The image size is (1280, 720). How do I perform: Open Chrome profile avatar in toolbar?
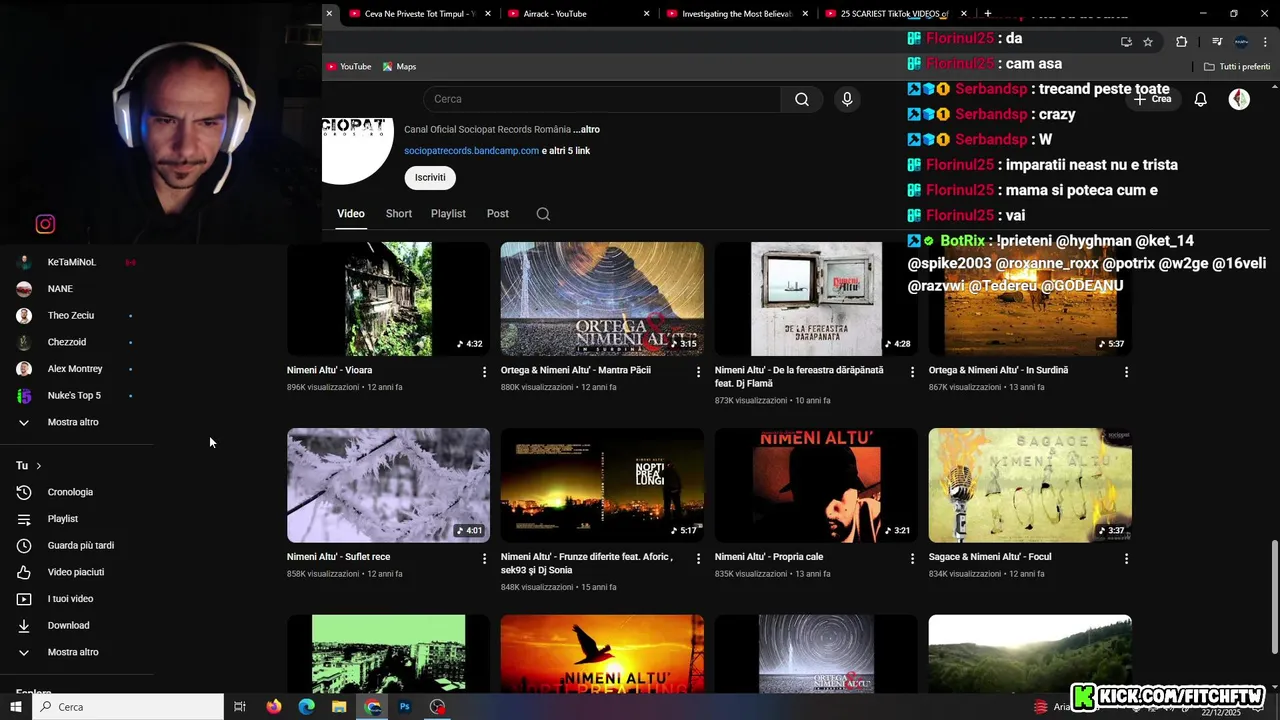pyautogui.click(x=1241, y=42)
